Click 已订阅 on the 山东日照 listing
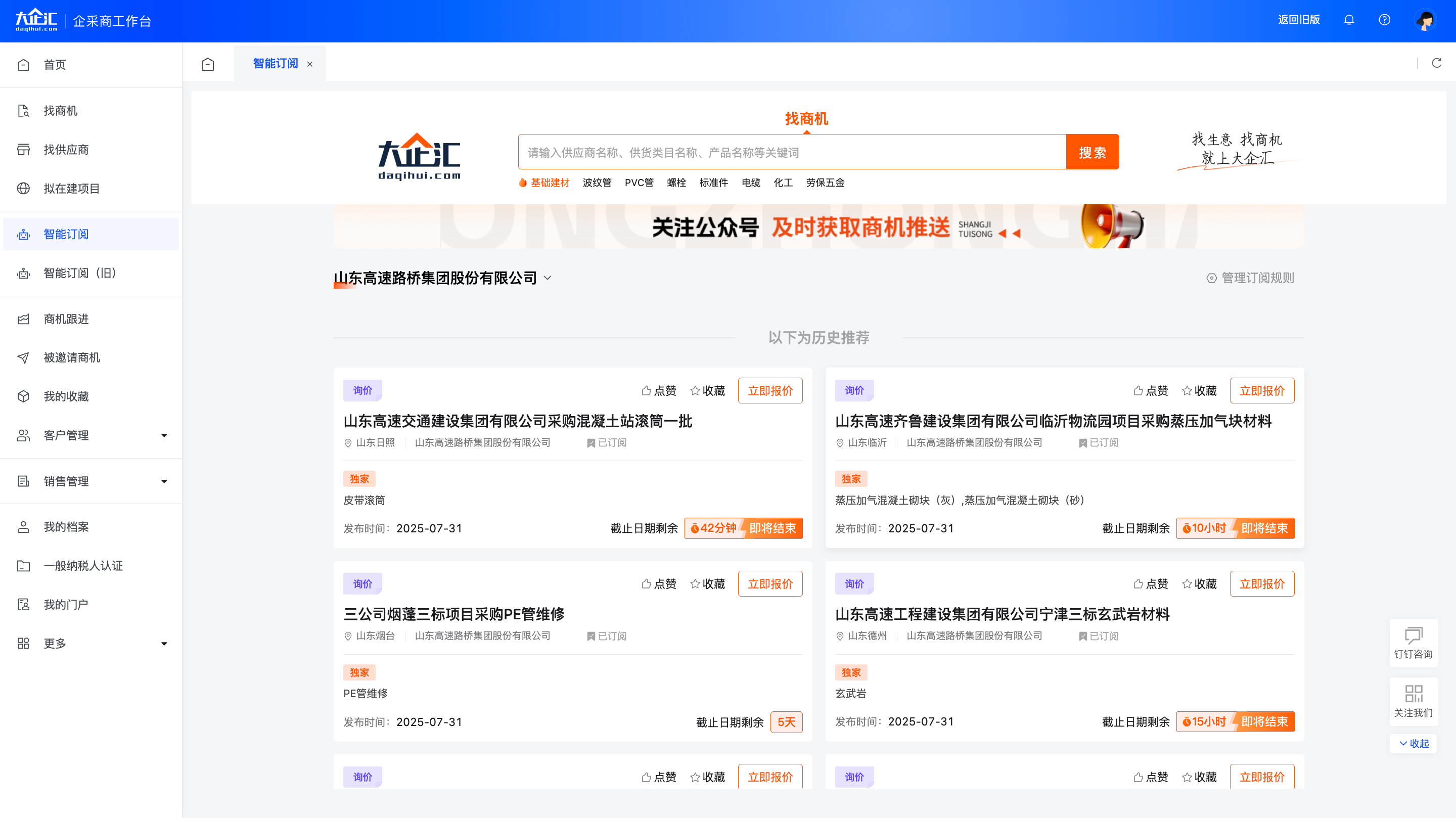The width and height of the screenshot is (1456, 818). [607, 443]
